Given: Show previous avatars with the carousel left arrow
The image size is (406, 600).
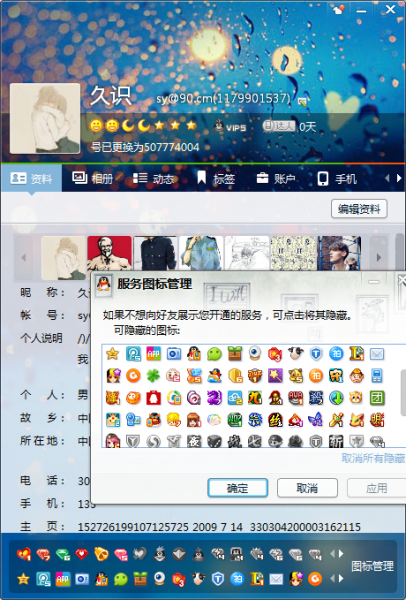Looking at the screenshot, I should click(23, 258).
